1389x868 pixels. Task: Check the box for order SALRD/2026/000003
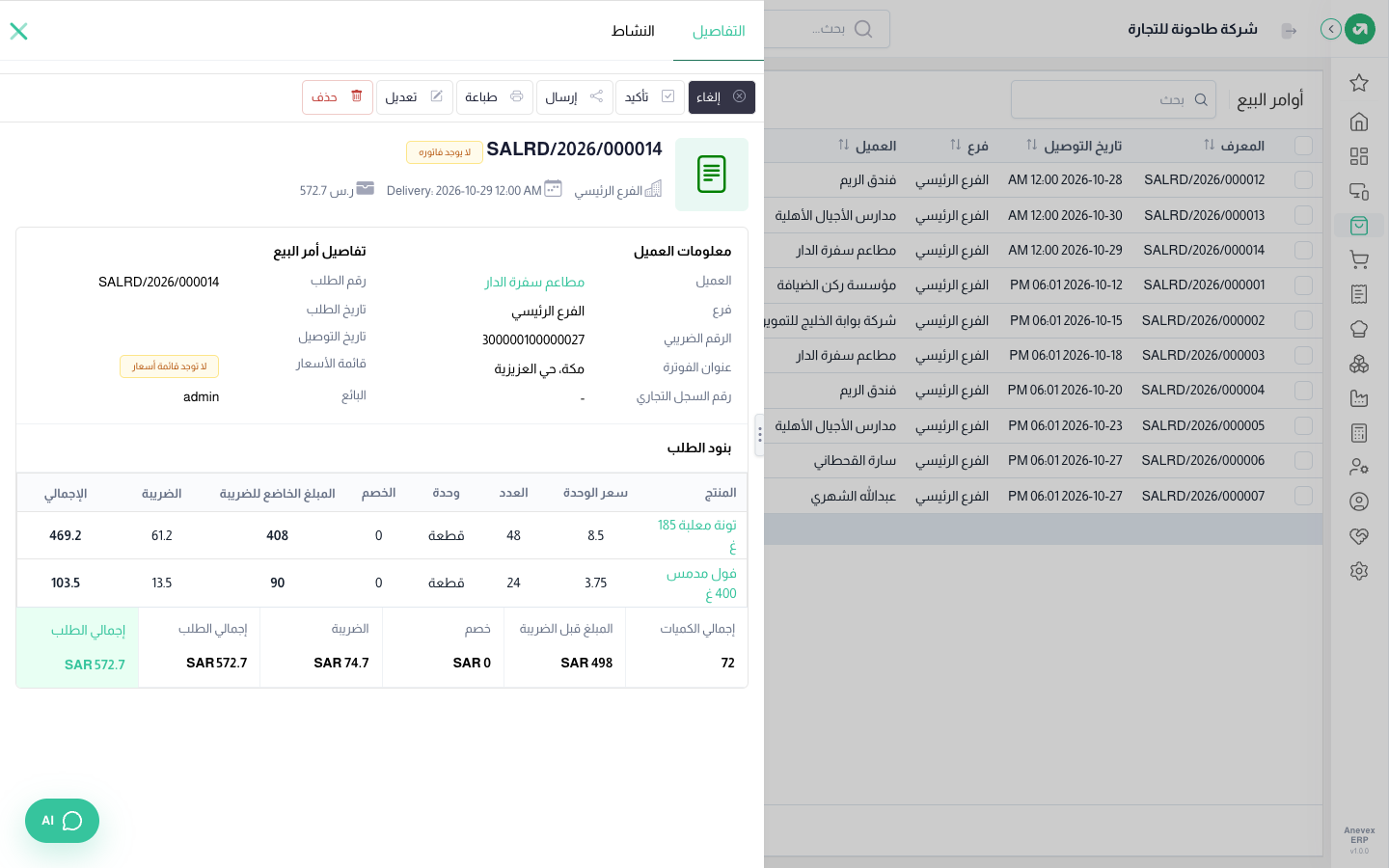pos(1304,355)
